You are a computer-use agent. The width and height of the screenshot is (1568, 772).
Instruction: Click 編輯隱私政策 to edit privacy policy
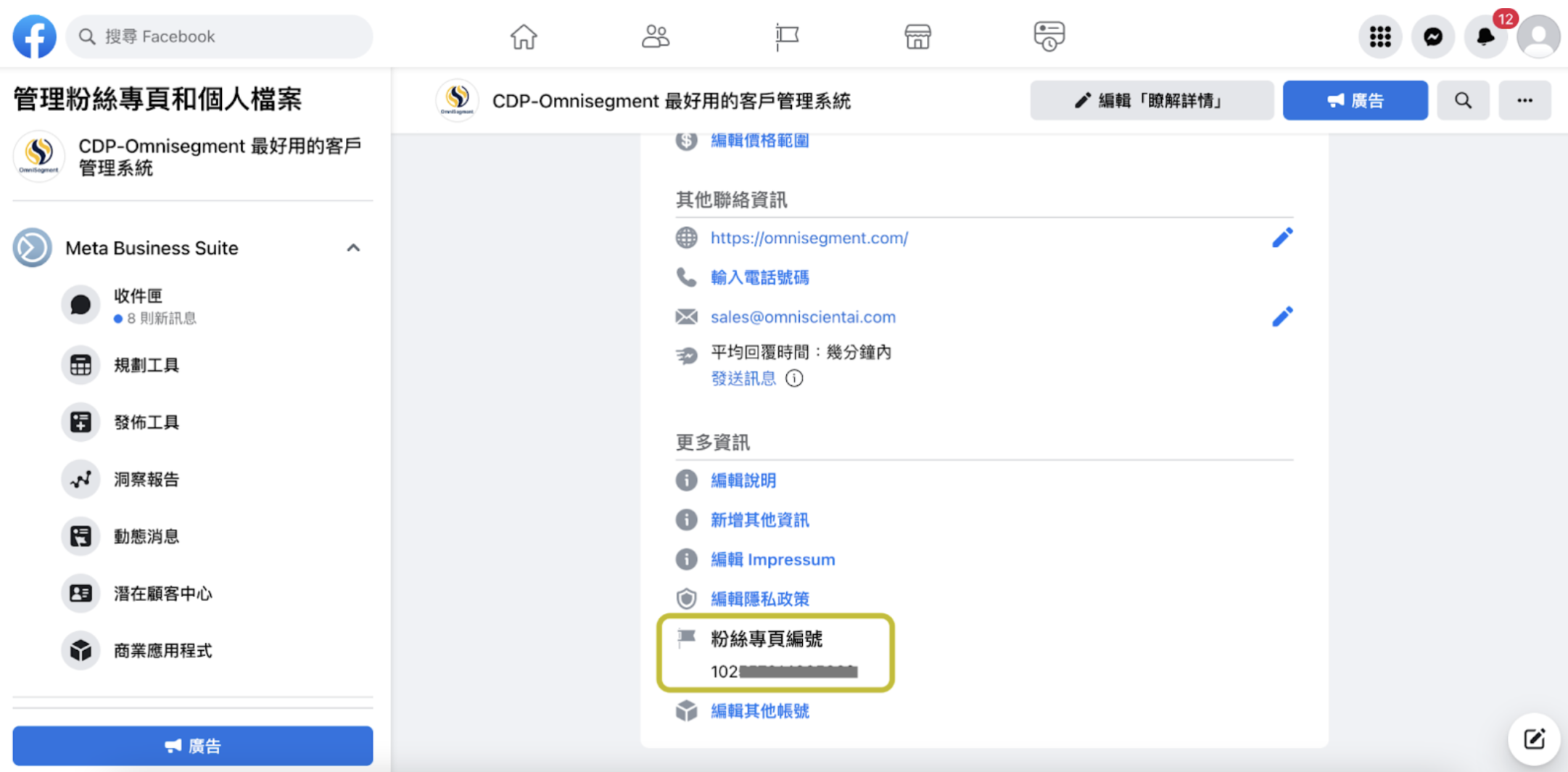(759, 598)
